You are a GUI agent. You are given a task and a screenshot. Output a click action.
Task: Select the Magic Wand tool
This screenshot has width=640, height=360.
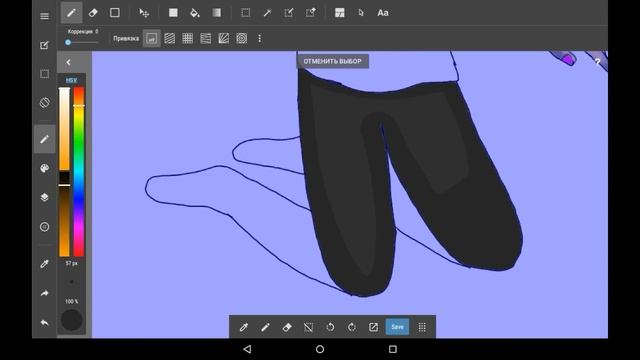click(267, 13)
